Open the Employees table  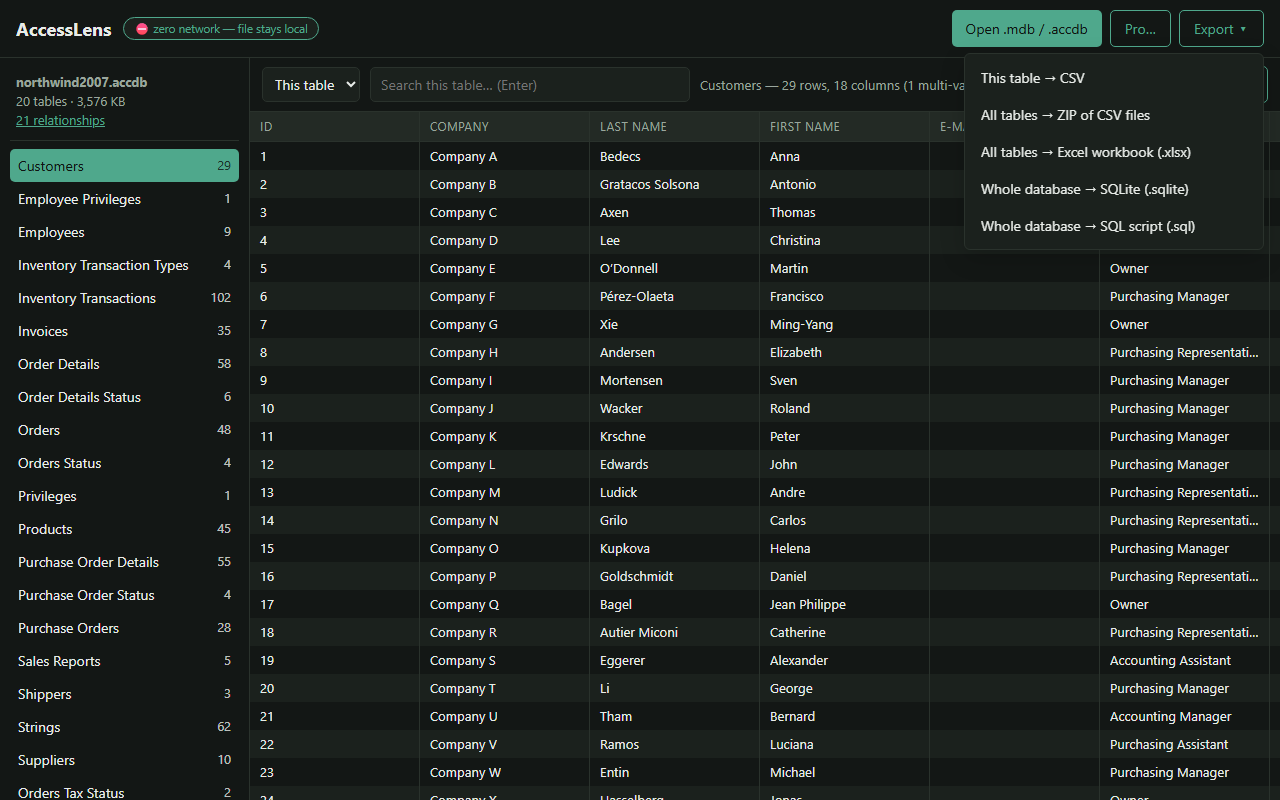coord(124,232)
